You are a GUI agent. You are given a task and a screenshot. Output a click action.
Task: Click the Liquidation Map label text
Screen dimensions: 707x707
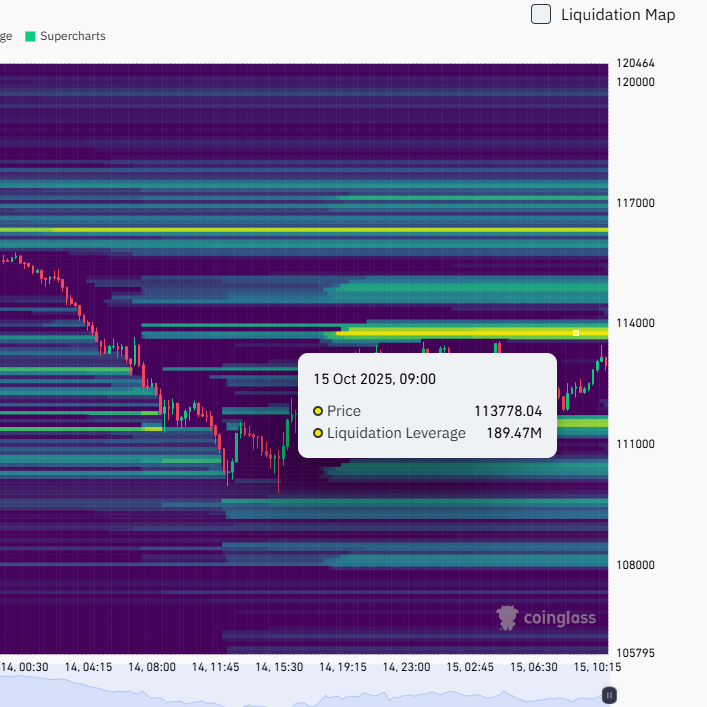tap(618, 15)
